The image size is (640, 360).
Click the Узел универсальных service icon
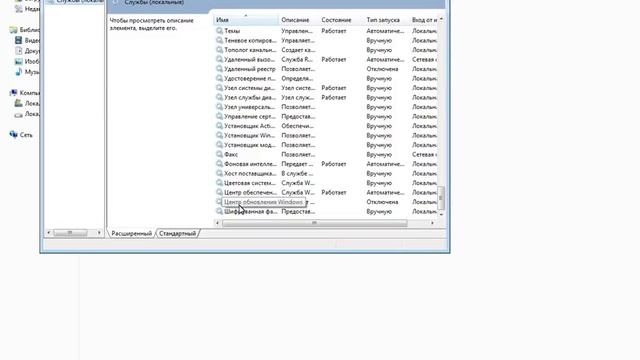[x=219, y=107]
